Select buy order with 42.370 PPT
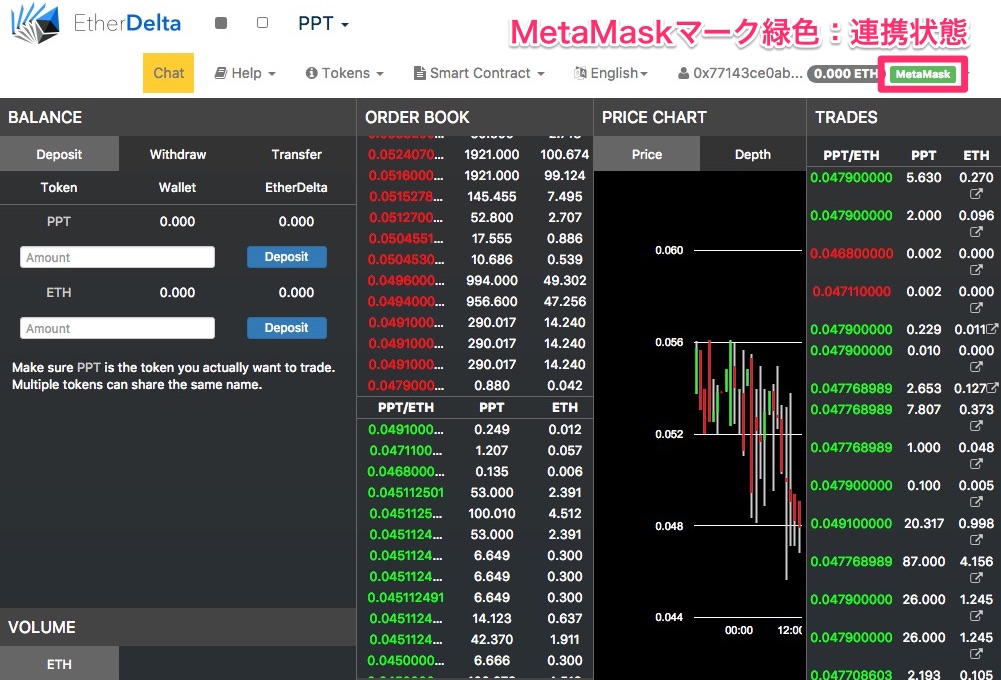 [475, 640]
